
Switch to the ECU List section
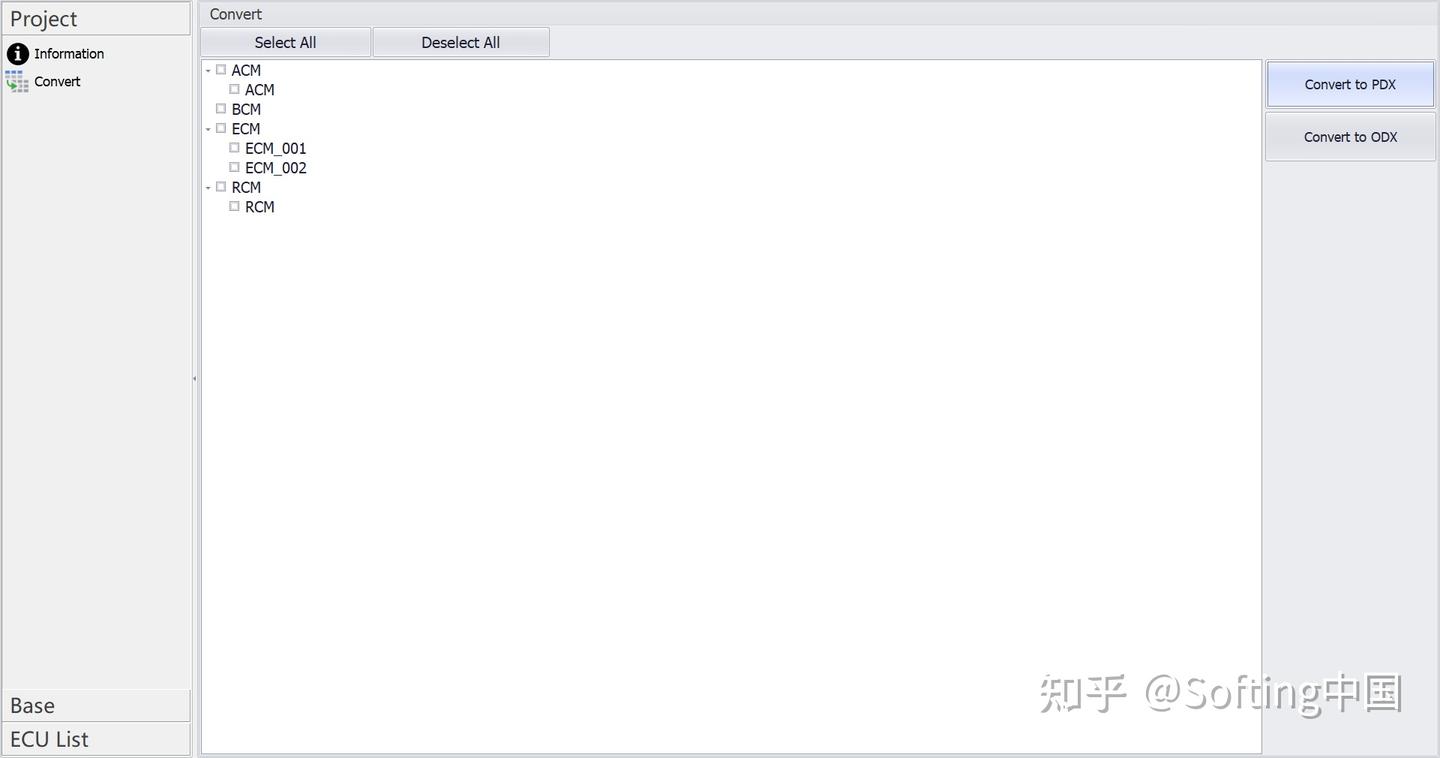point(96,739)
